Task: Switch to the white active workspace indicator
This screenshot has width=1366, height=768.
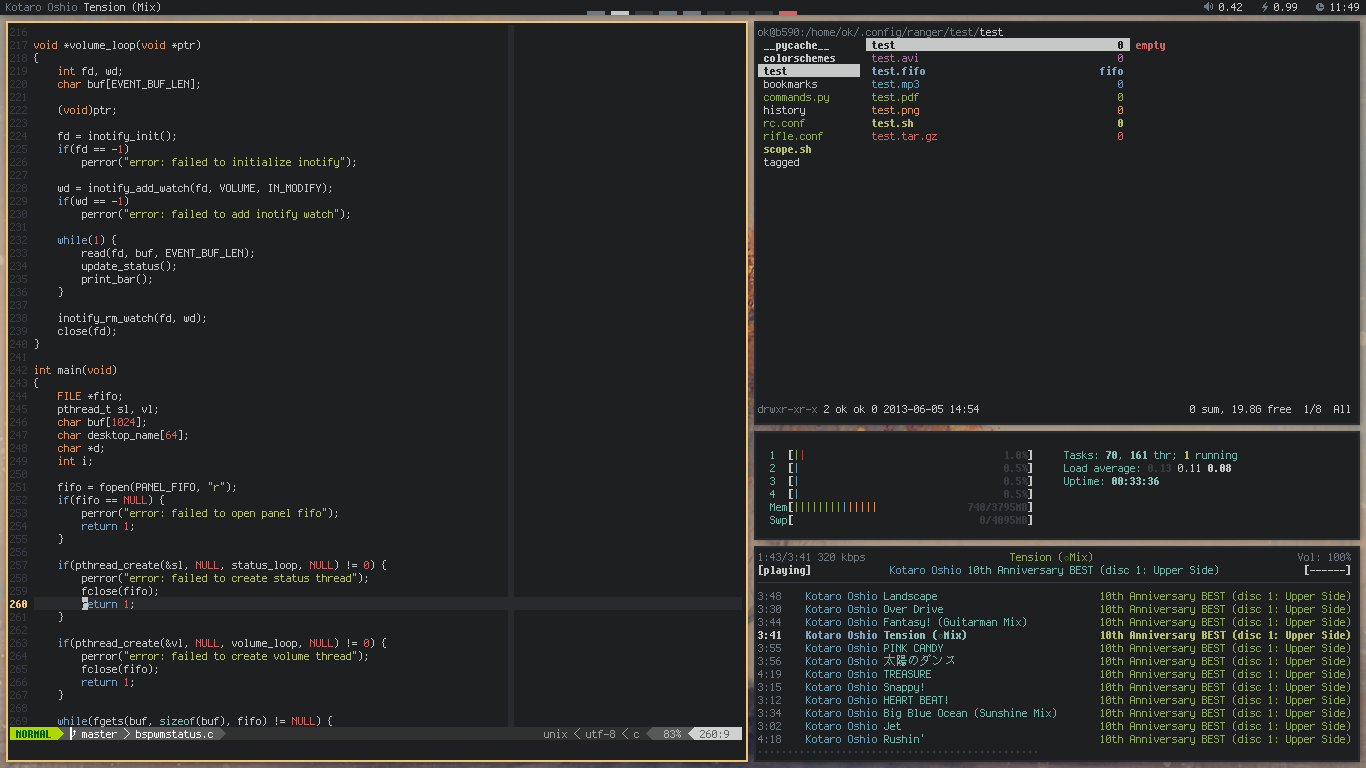Action: (x=620, y=13)
